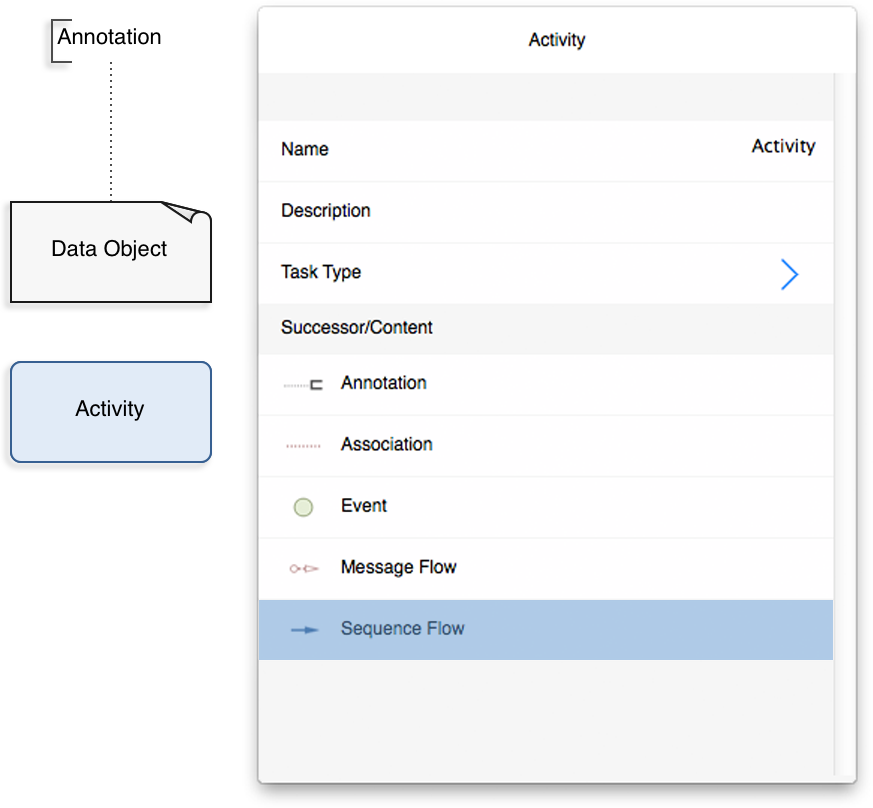Screen dimensions: 873x808
Task: Click into the Description field
Action: click(546, 212)
